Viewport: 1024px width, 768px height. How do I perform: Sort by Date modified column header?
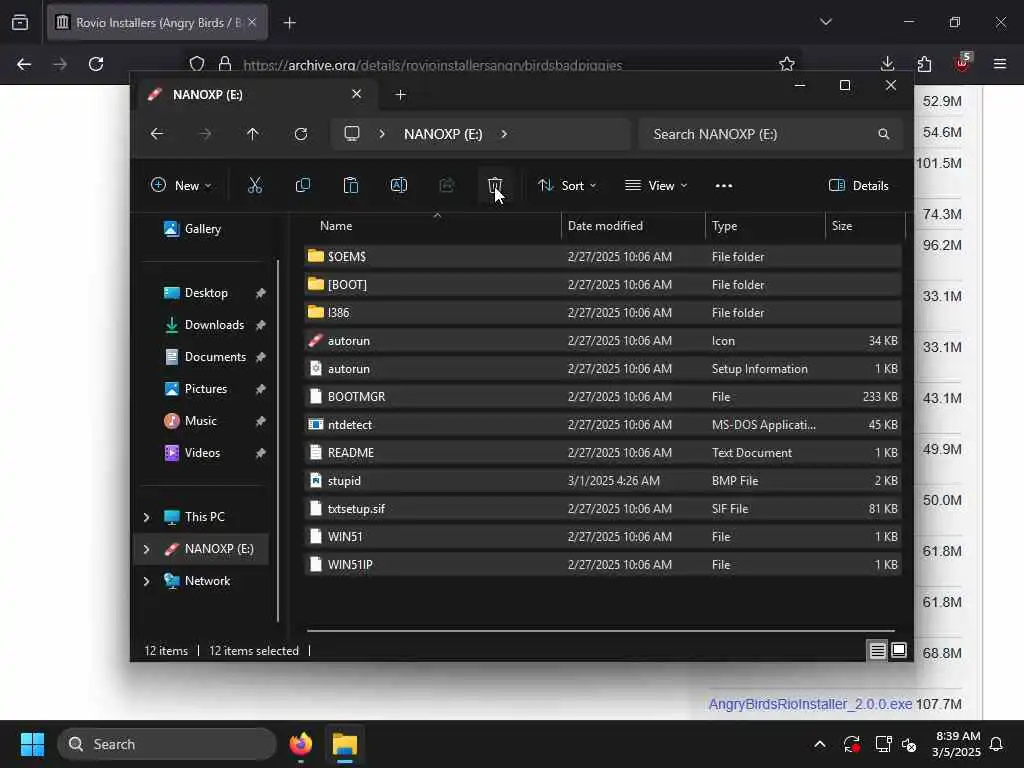click(633, 225)
